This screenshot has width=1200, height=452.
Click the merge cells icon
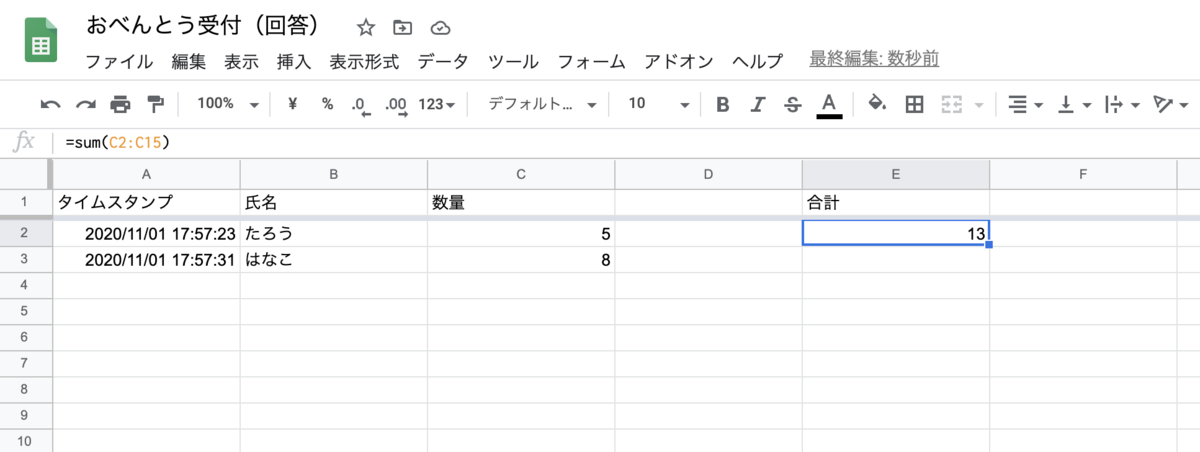[x=951, y=104]
